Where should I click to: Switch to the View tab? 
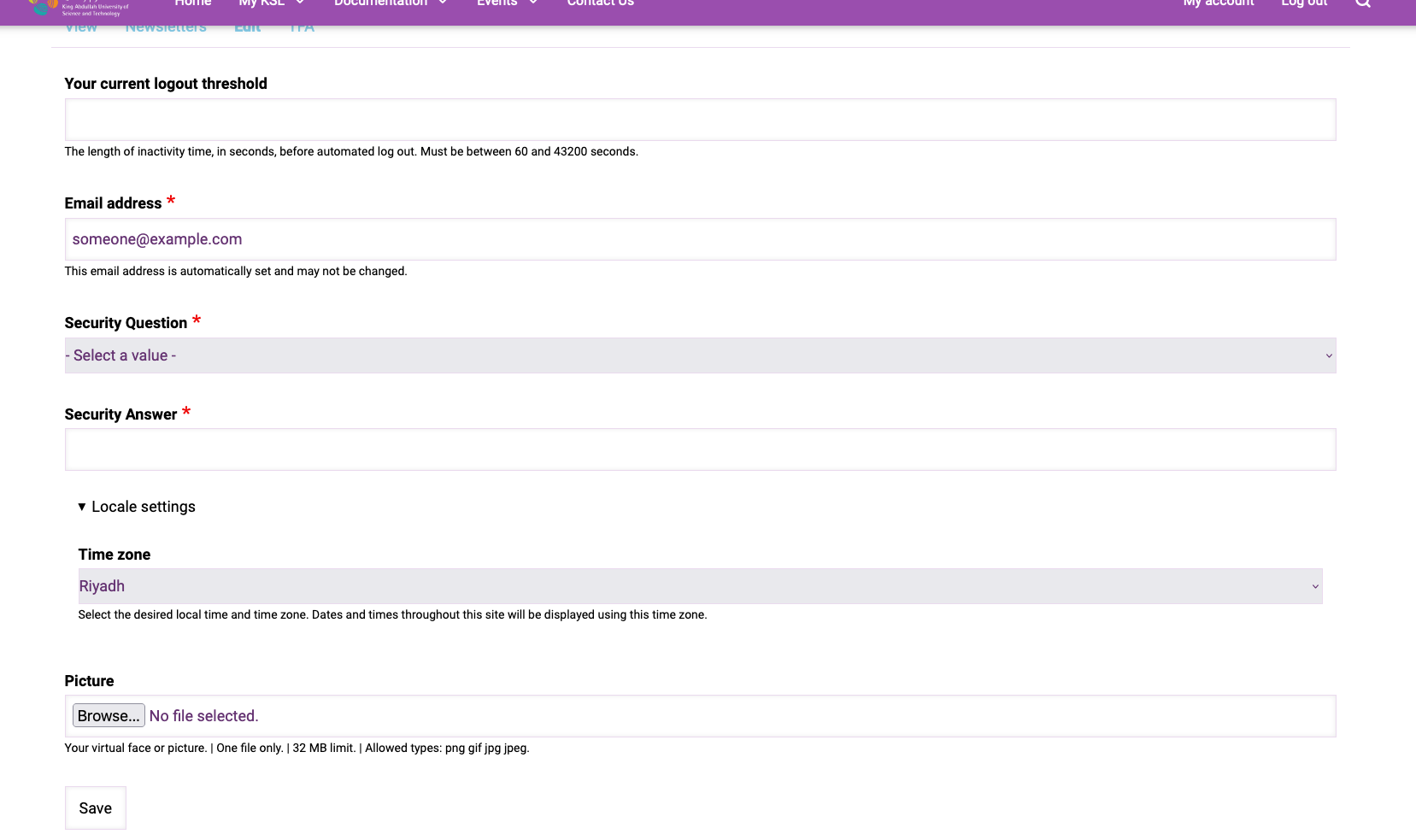pos(81,29)
